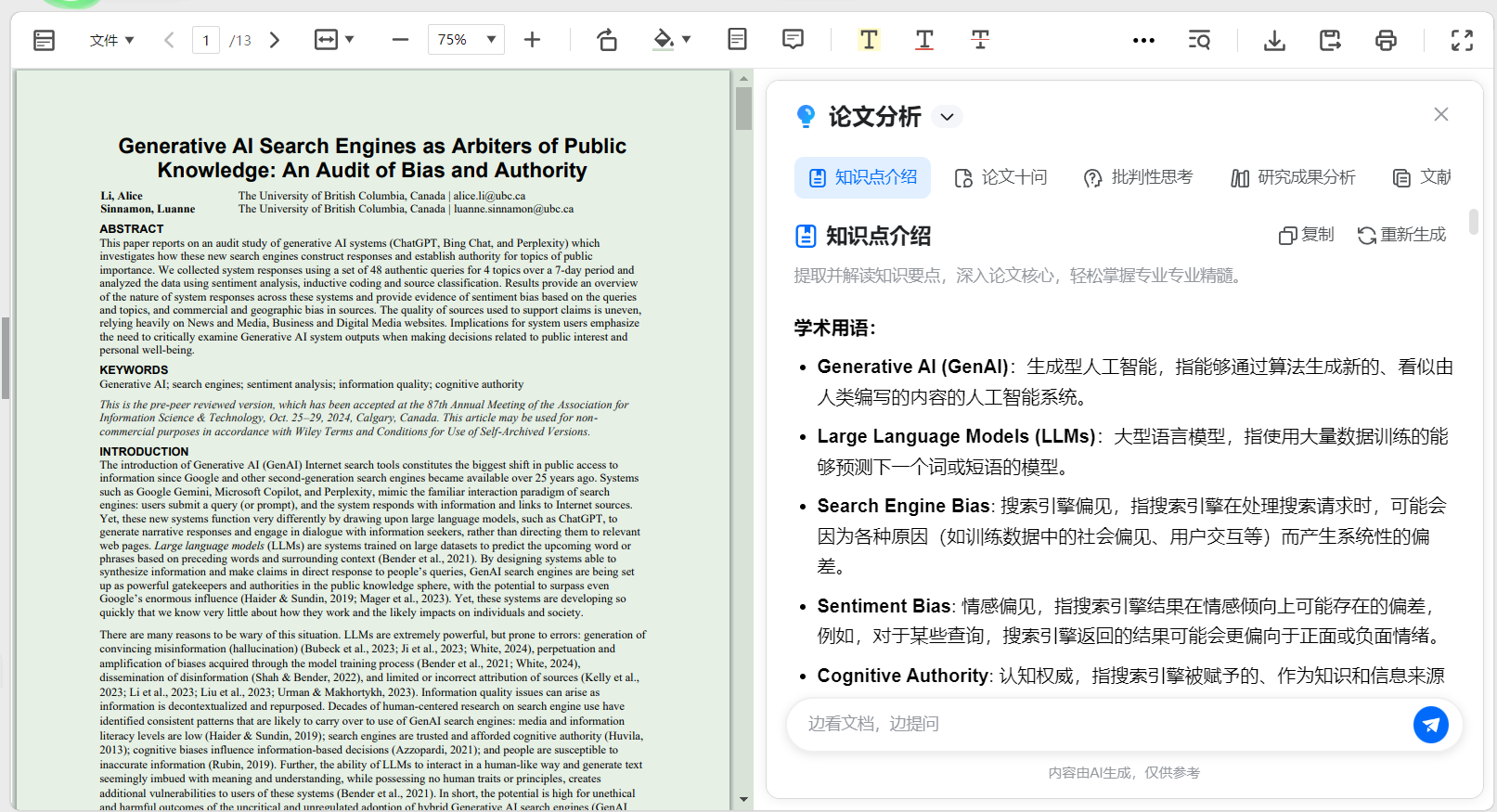Screen dimensions: 1497x812
Task: Click the fit-width icon
Action: [x=326, y=40]
